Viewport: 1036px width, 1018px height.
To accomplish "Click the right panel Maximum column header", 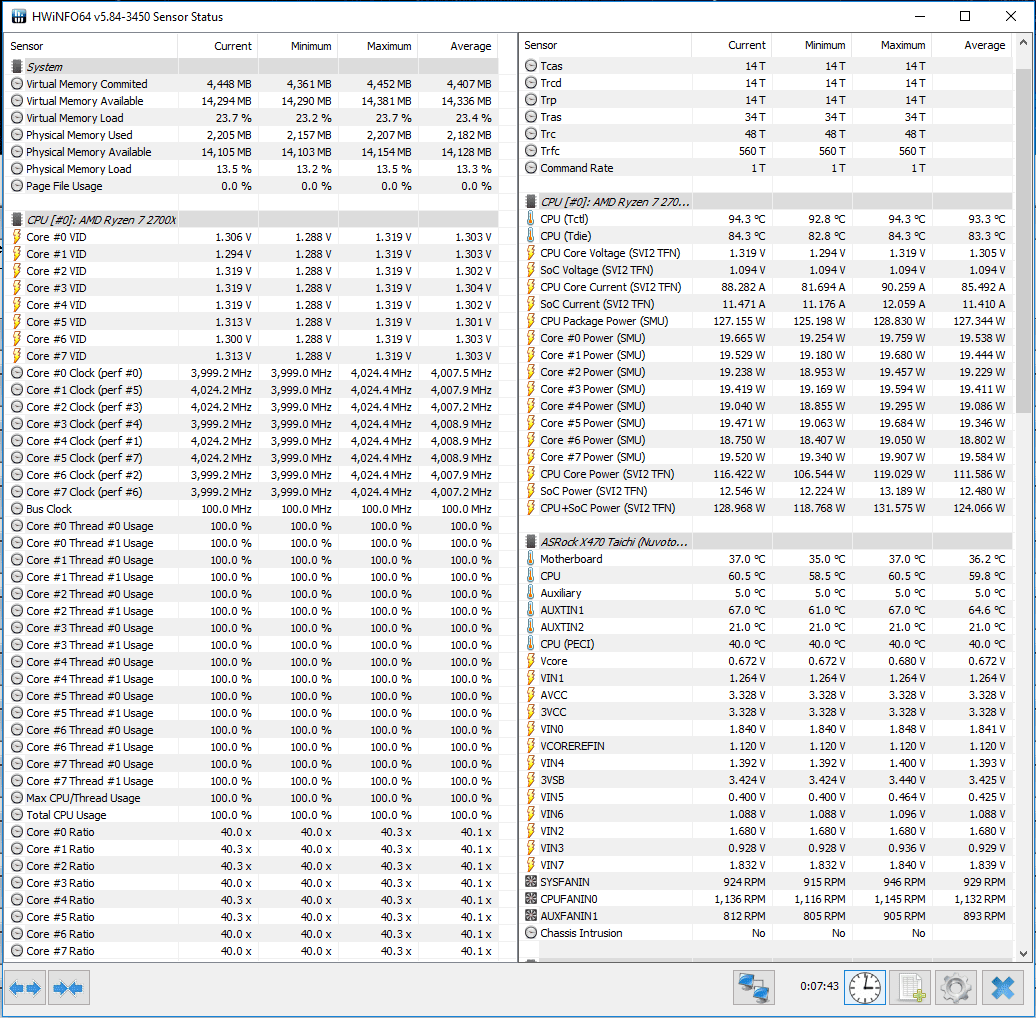I will (893, 45).
